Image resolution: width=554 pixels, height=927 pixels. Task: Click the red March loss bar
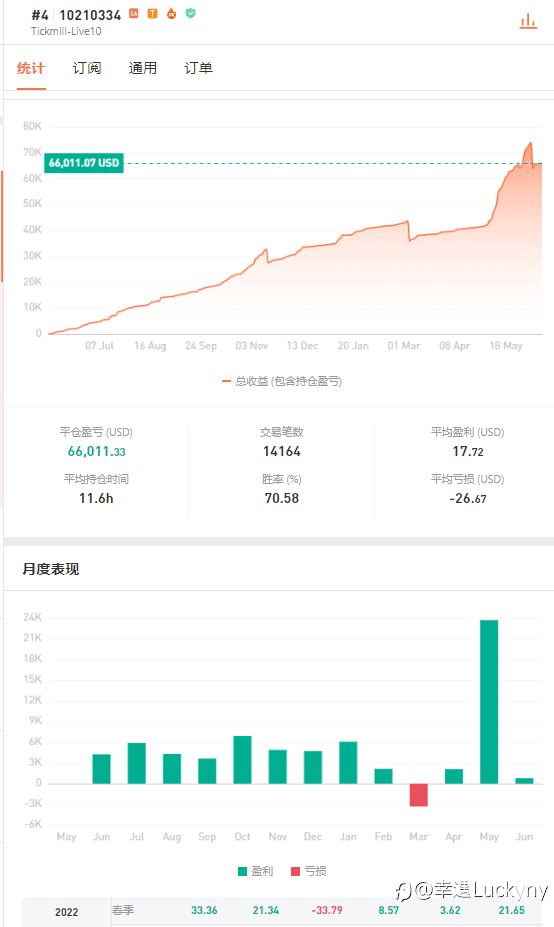tap(419, 795)
